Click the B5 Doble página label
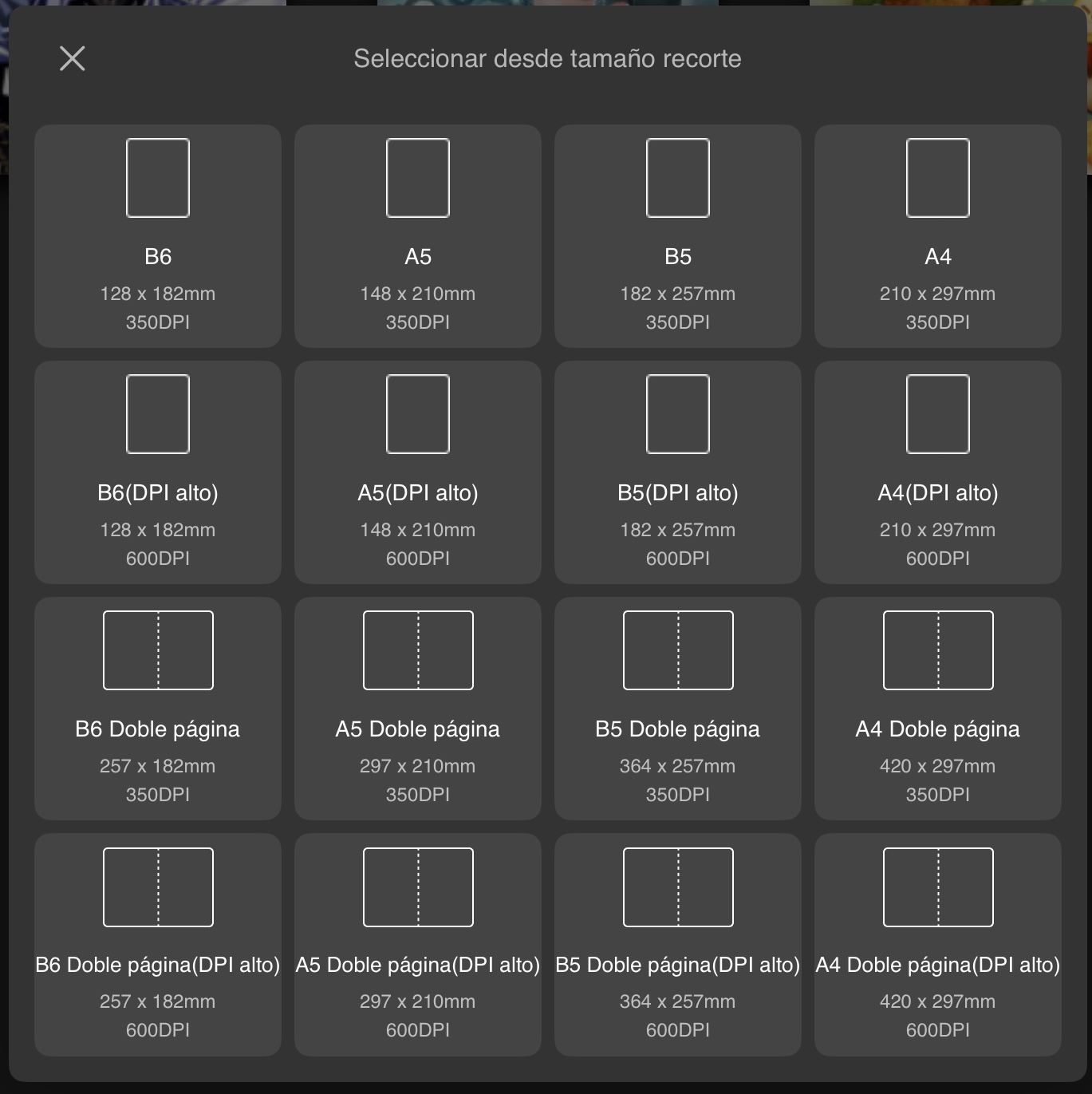Image resolution: width=1092 pixels, height=1094 pixels. (678, 729)
